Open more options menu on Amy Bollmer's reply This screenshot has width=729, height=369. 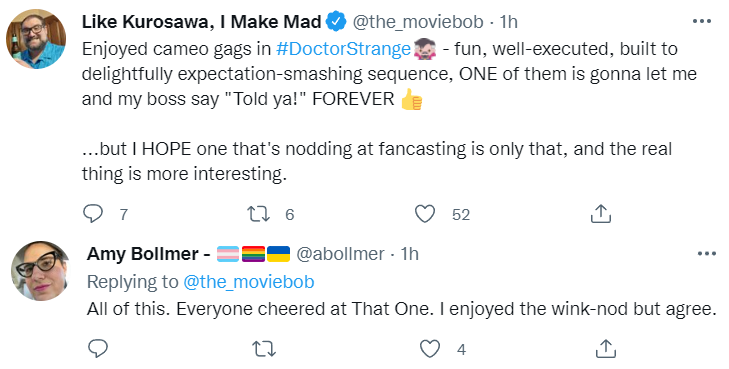point(707,254)
